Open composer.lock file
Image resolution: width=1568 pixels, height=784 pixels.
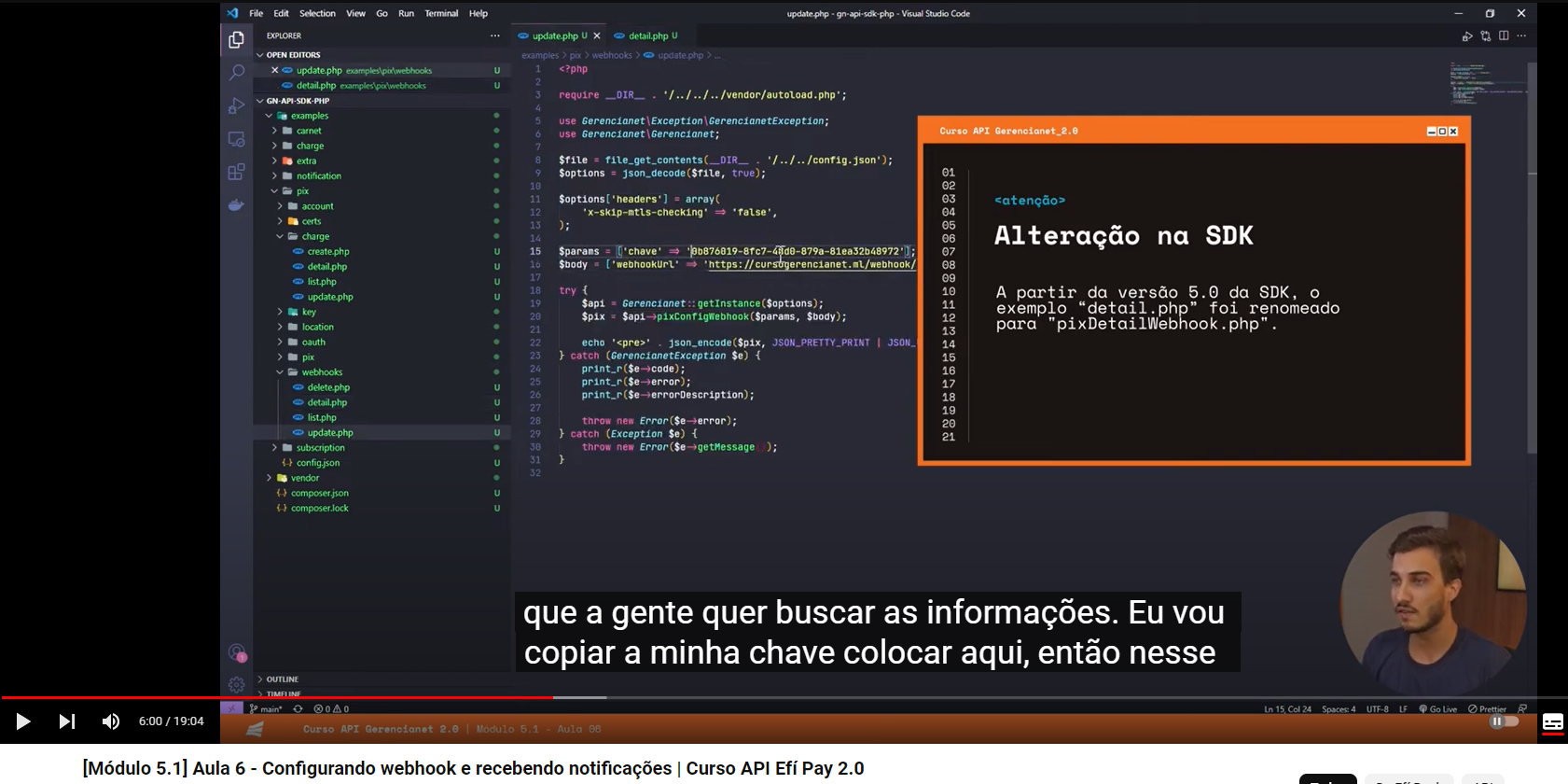(x=319, y=509)
